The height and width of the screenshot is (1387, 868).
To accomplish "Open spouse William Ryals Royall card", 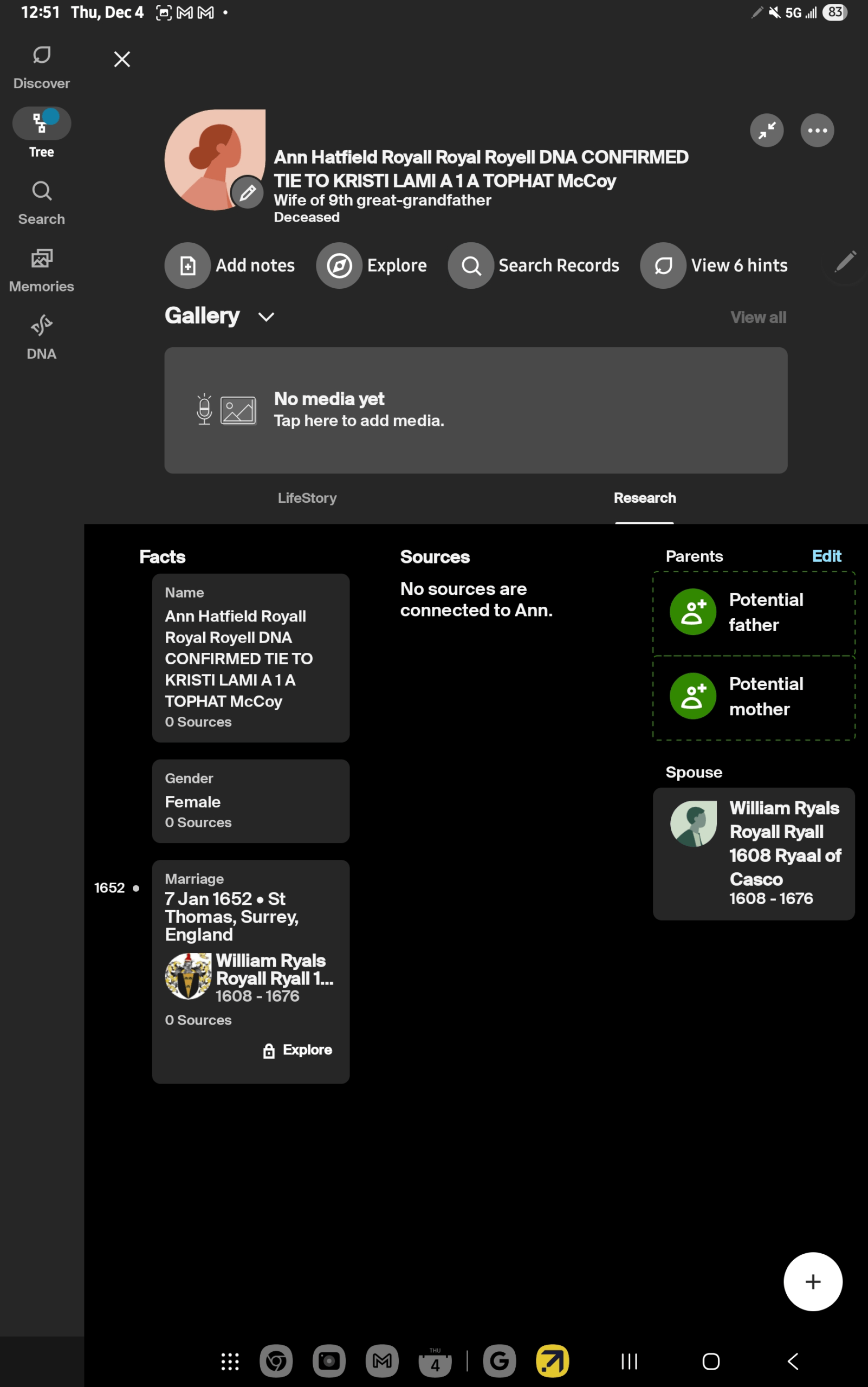I will coord(753,853).
